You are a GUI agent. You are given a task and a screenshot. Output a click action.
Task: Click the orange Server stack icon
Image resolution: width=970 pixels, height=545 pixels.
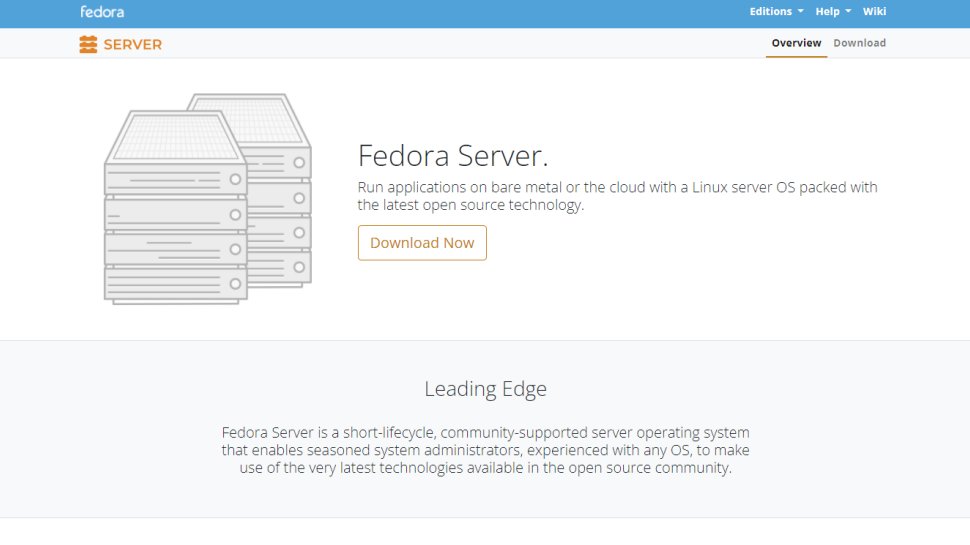coord(88,45)
